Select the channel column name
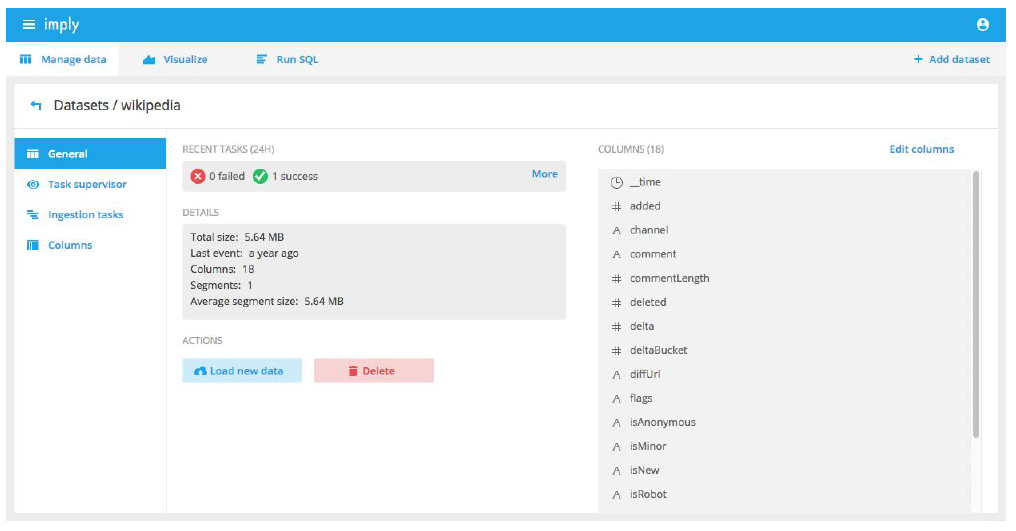This screenshot has width=1016, height=531. (649, 230)
